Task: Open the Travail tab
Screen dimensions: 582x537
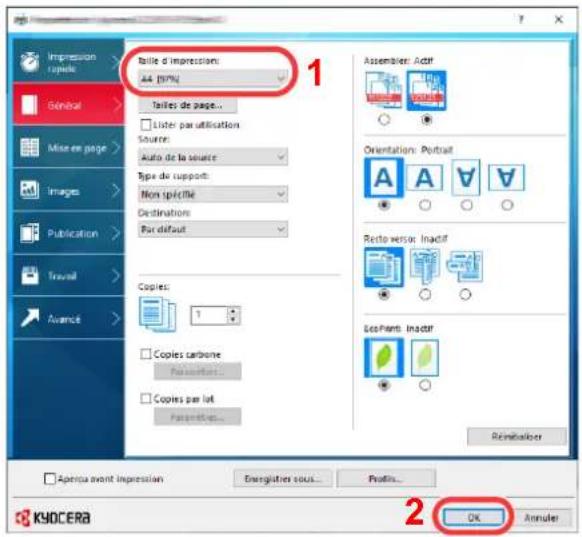Action: (69, 275)
